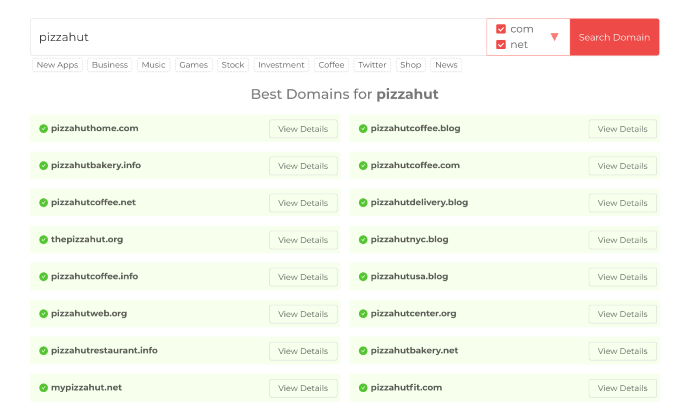This screenshot has height=420, width=700.
Task: Select the Games category tag
Action: coord(194,65)
